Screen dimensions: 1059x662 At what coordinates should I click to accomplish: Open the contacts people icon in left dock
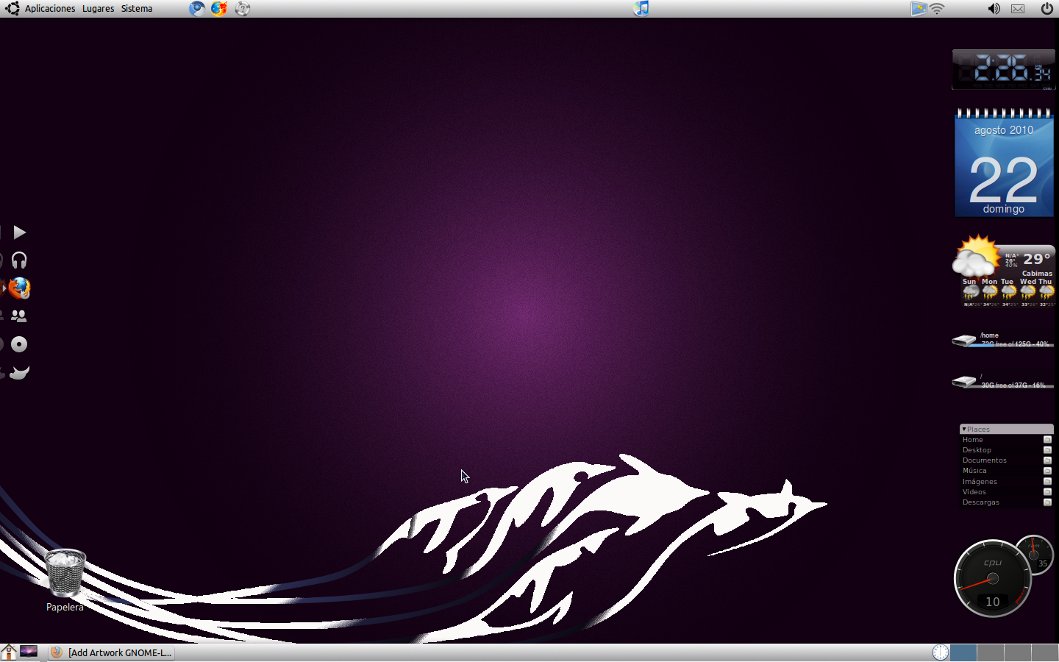19,315
